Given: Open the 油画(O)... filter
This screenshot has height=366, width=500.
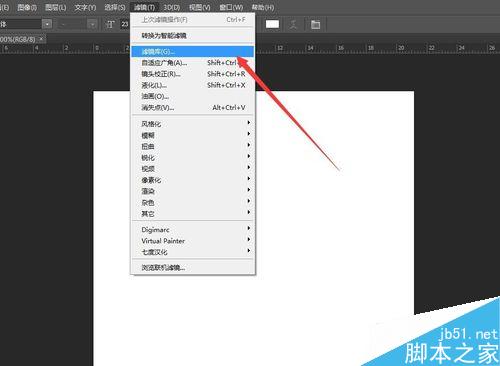Looking at the screenshot, I should [193, 96].
